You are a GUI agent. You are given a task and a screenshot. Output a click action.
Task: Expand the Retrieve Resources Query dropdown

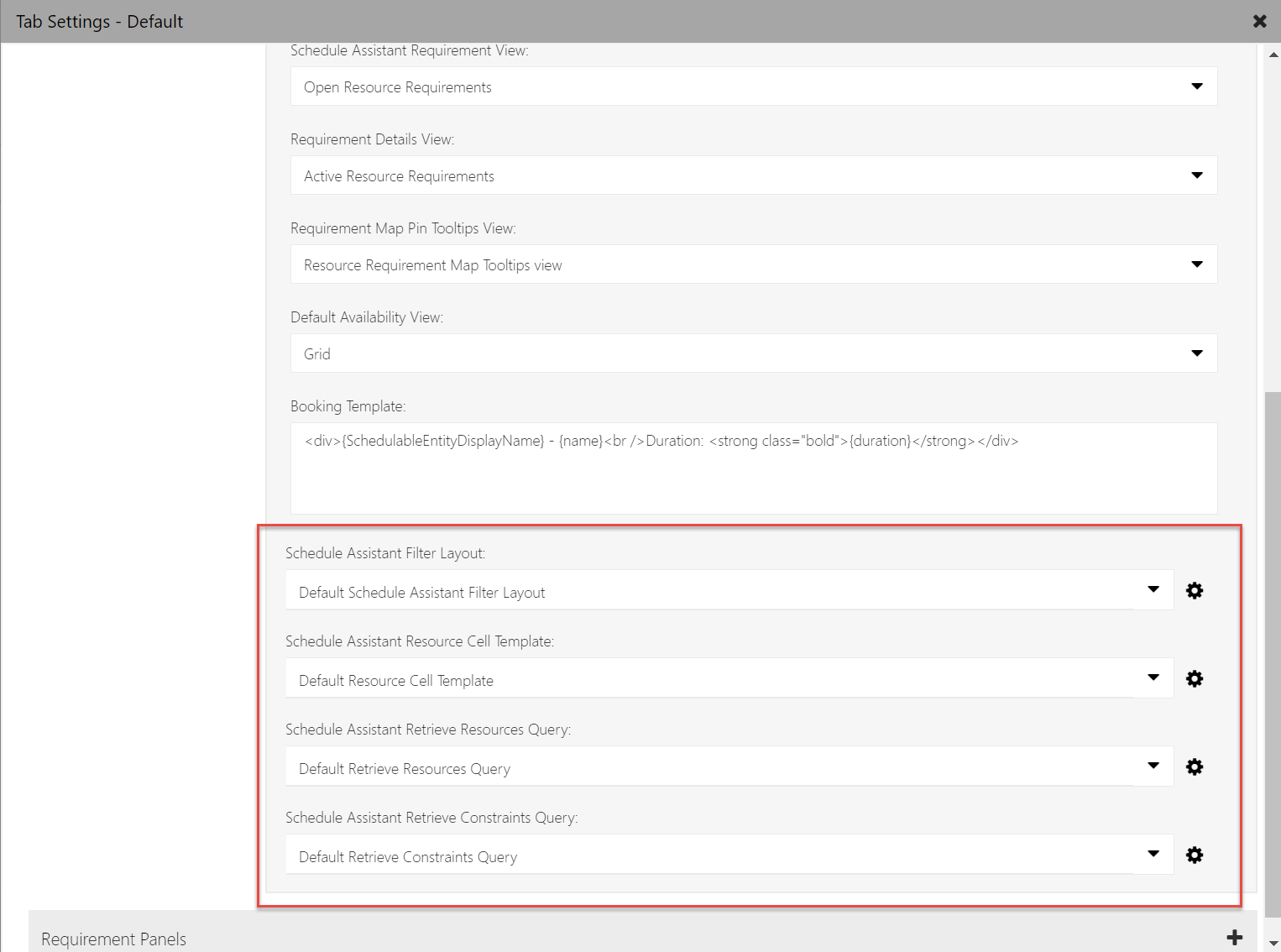1153,766
